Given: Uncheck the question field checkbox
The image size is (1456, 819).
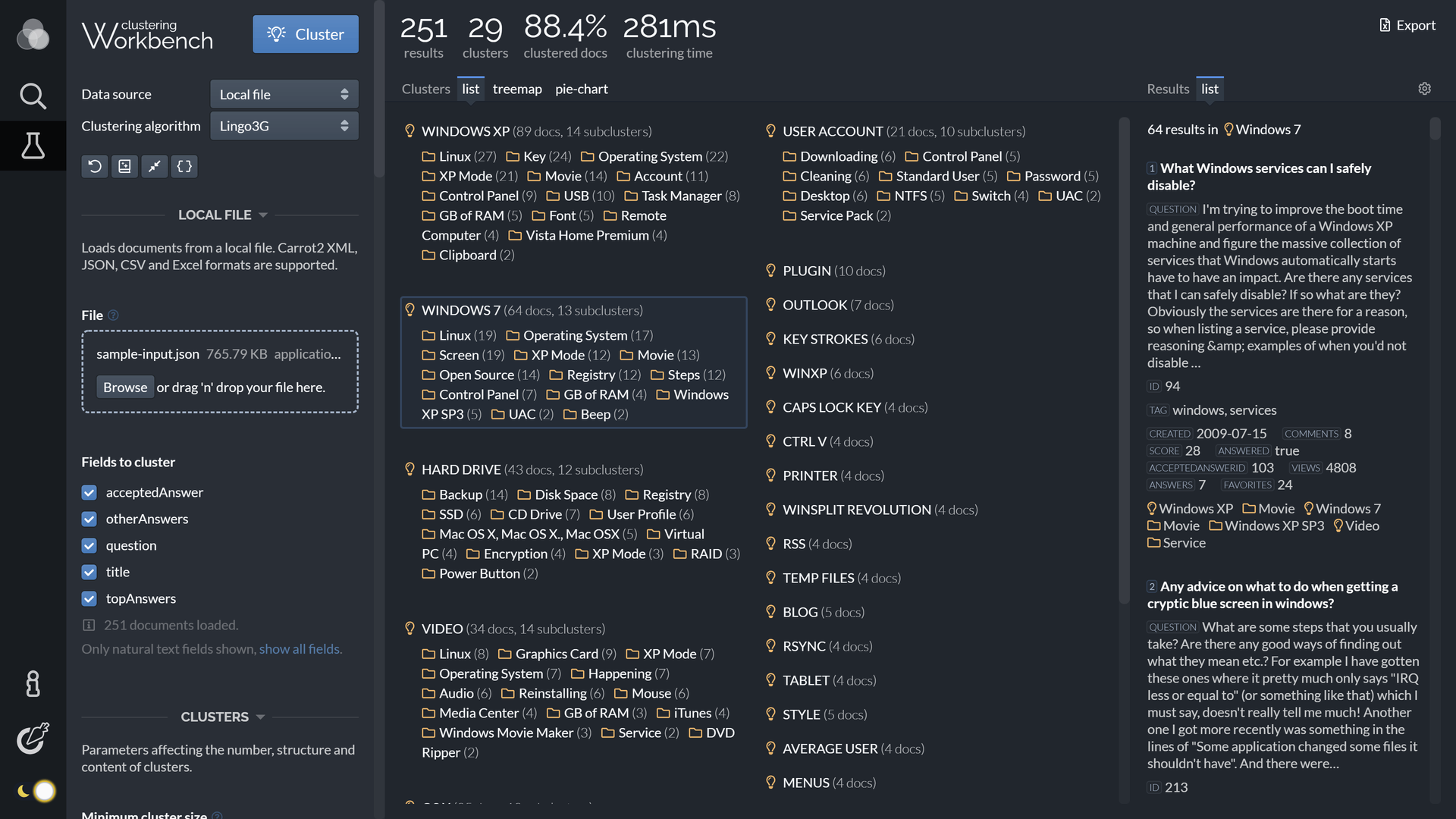Looking at the screenshot, I should 89,545.
